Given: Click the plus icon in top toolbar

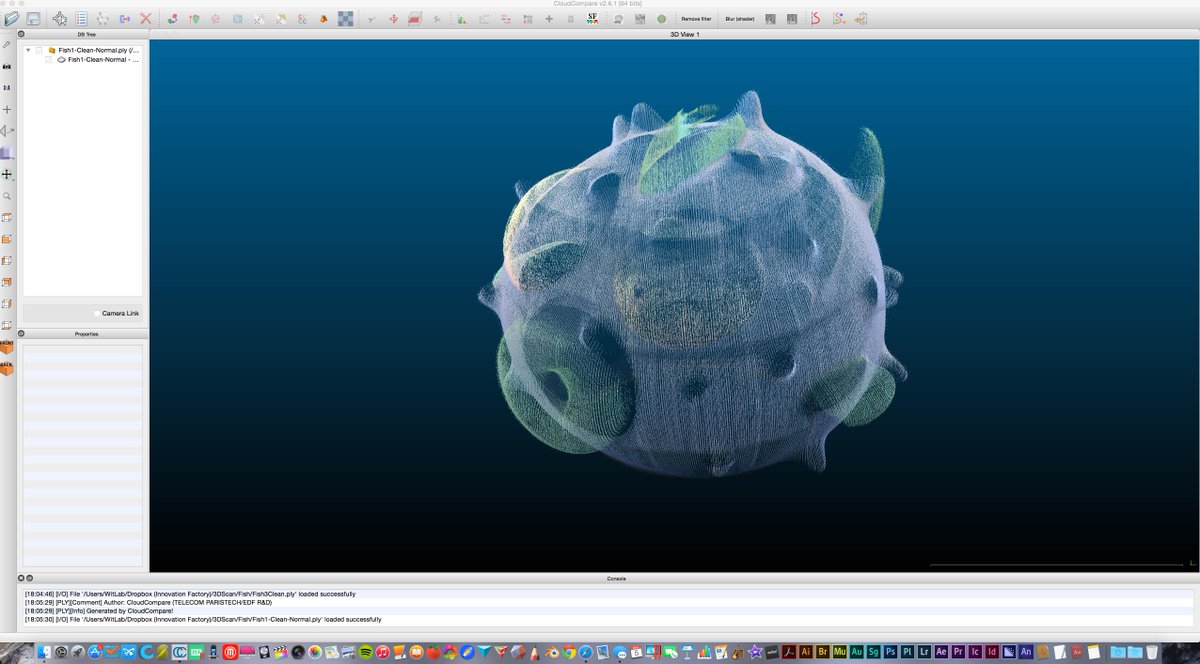Looking at the screenshot, I should (549, 19).
